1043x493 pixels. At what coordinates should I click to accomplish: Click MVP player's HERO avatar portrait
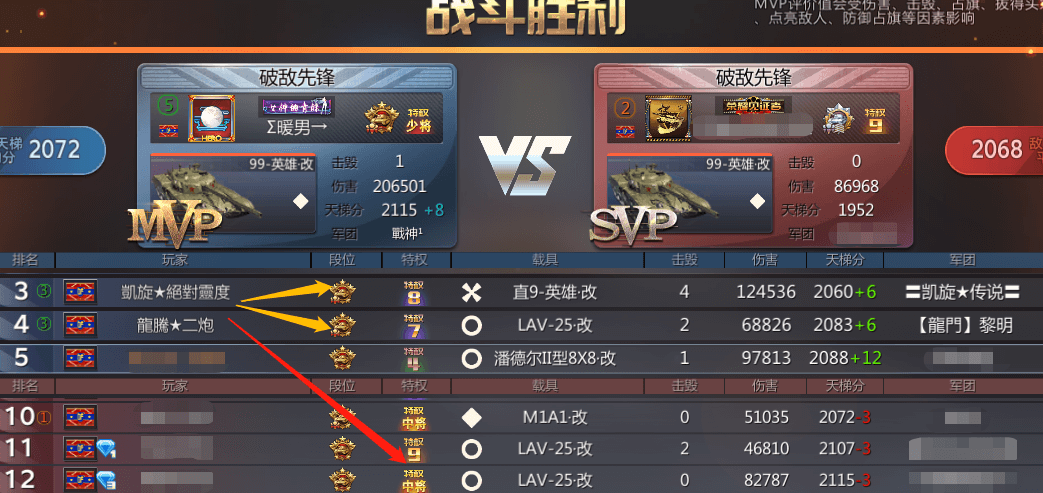[212, 118]
